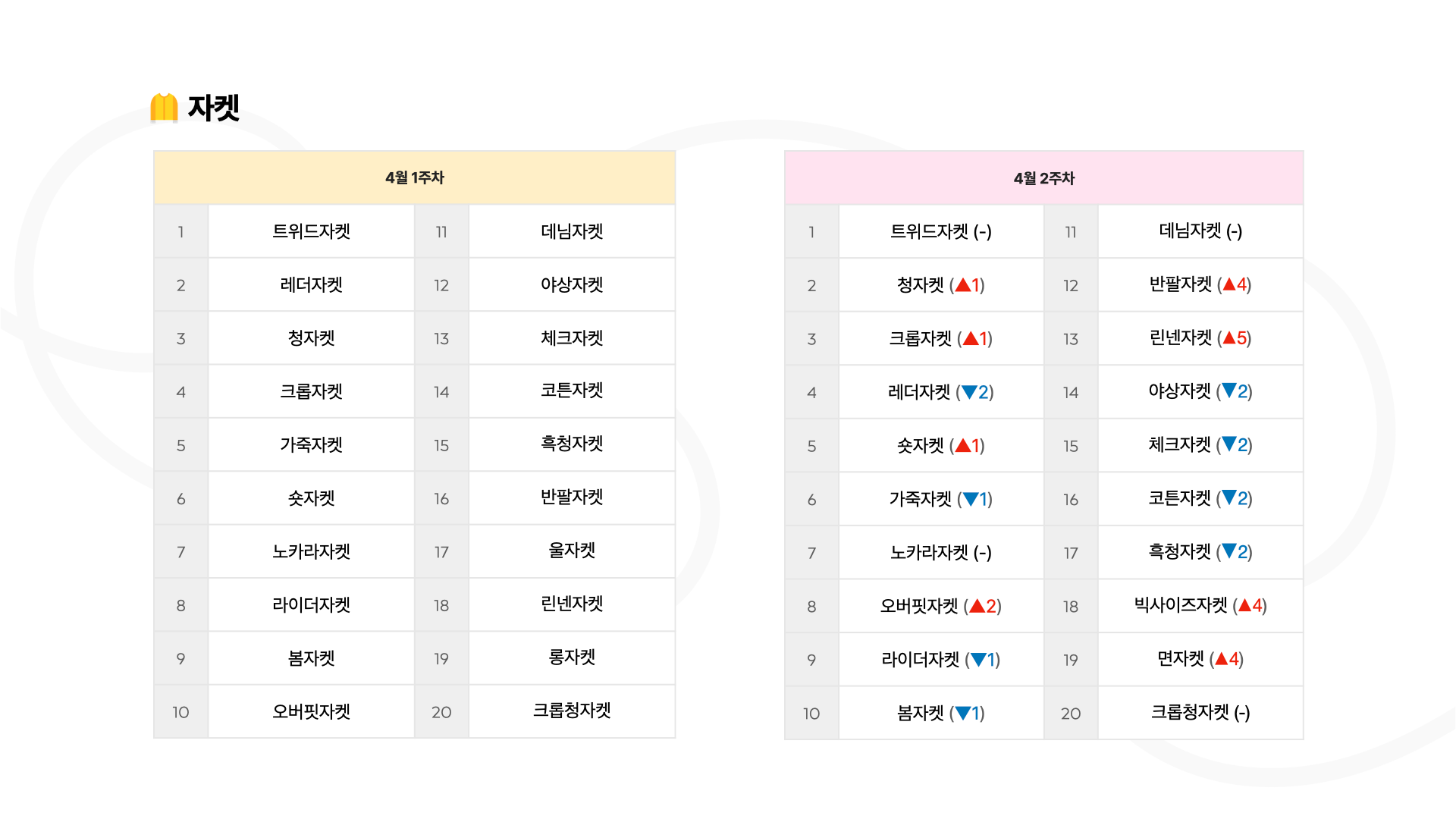The width and height of the screenshot is (1456, 819).
Task: Click the blue down arrow beside 흑청자켓
Action: [x=1229, y=551]
